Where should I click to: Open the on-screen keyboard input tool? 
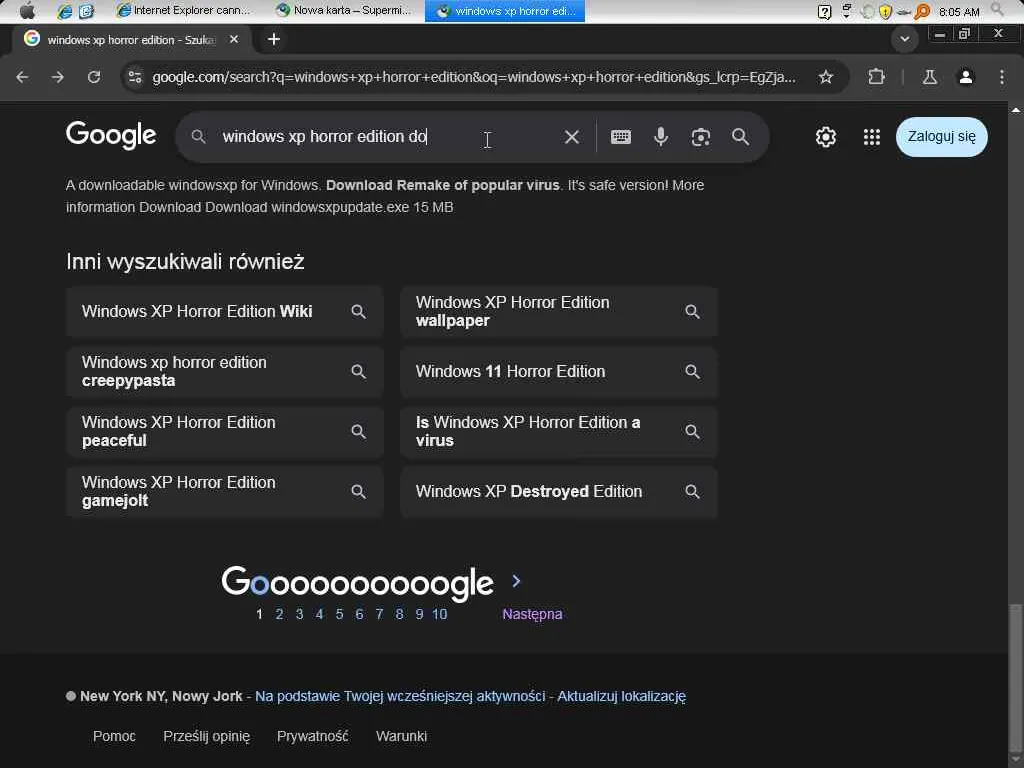click(620, 136)
